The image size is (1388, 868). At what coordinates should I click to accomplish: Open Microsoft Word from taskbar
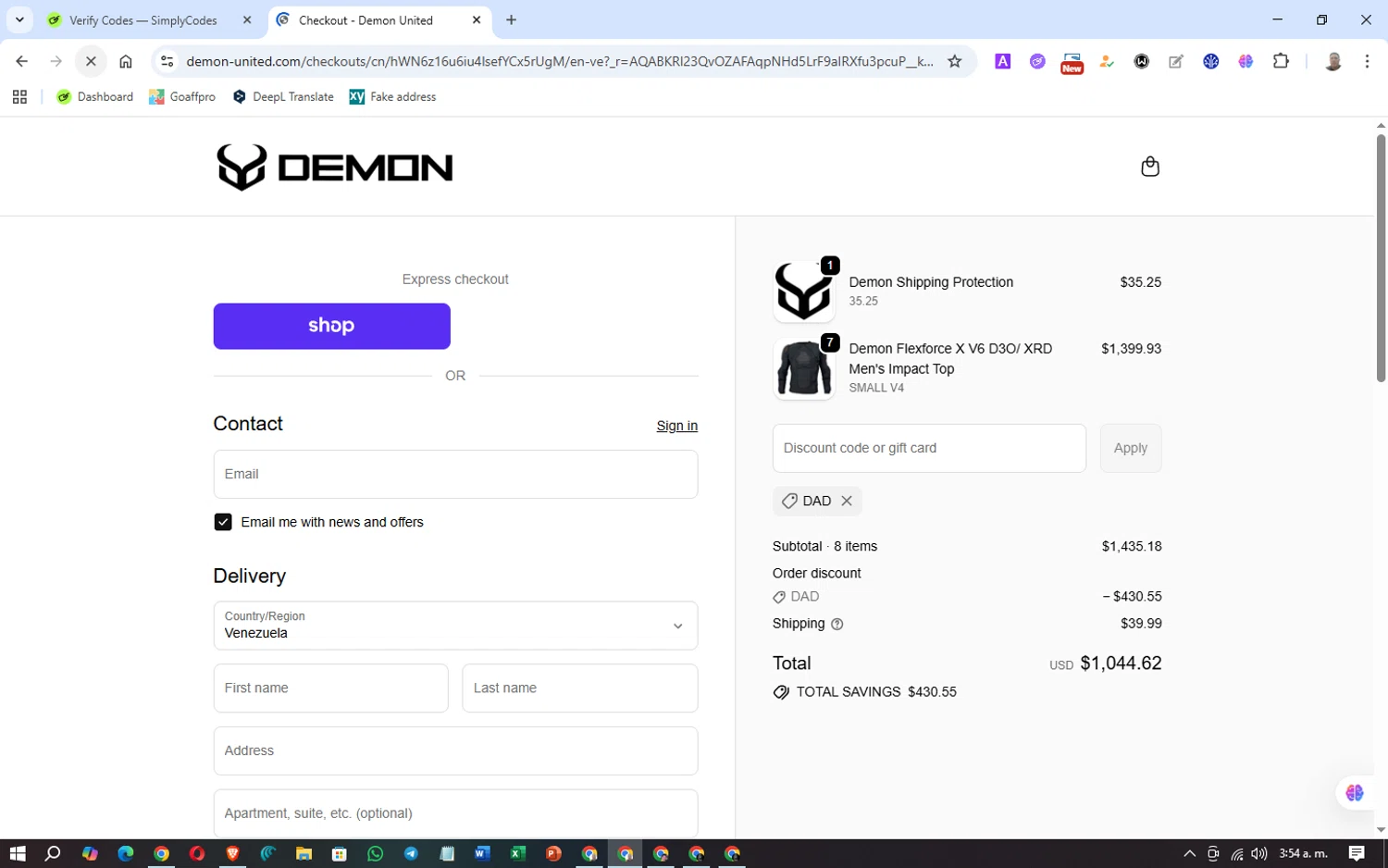pyautogui.click(x=482, y=853)
